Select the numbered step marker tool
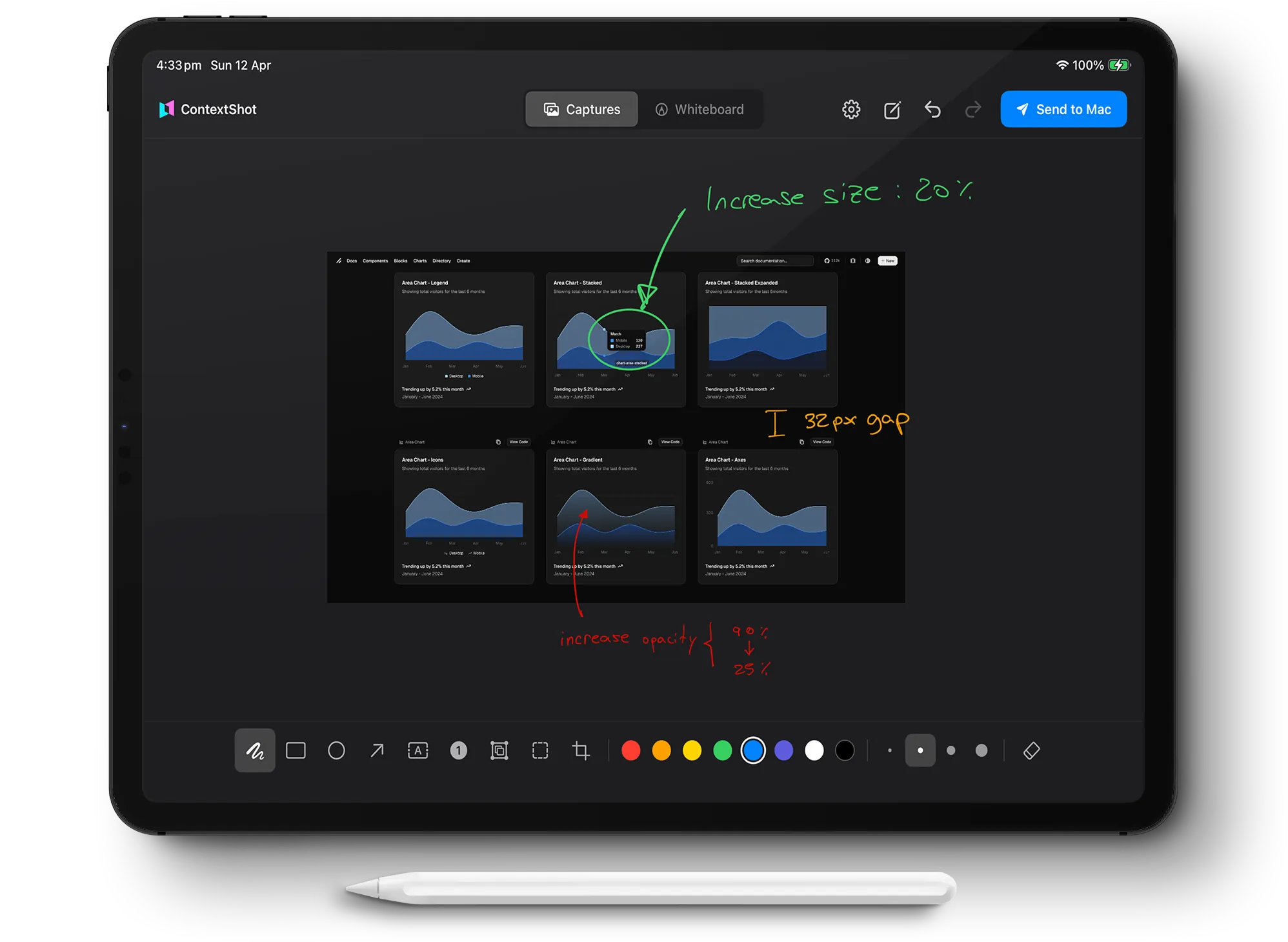Viewport: 1288px width, 942px height. click(458, 750)
